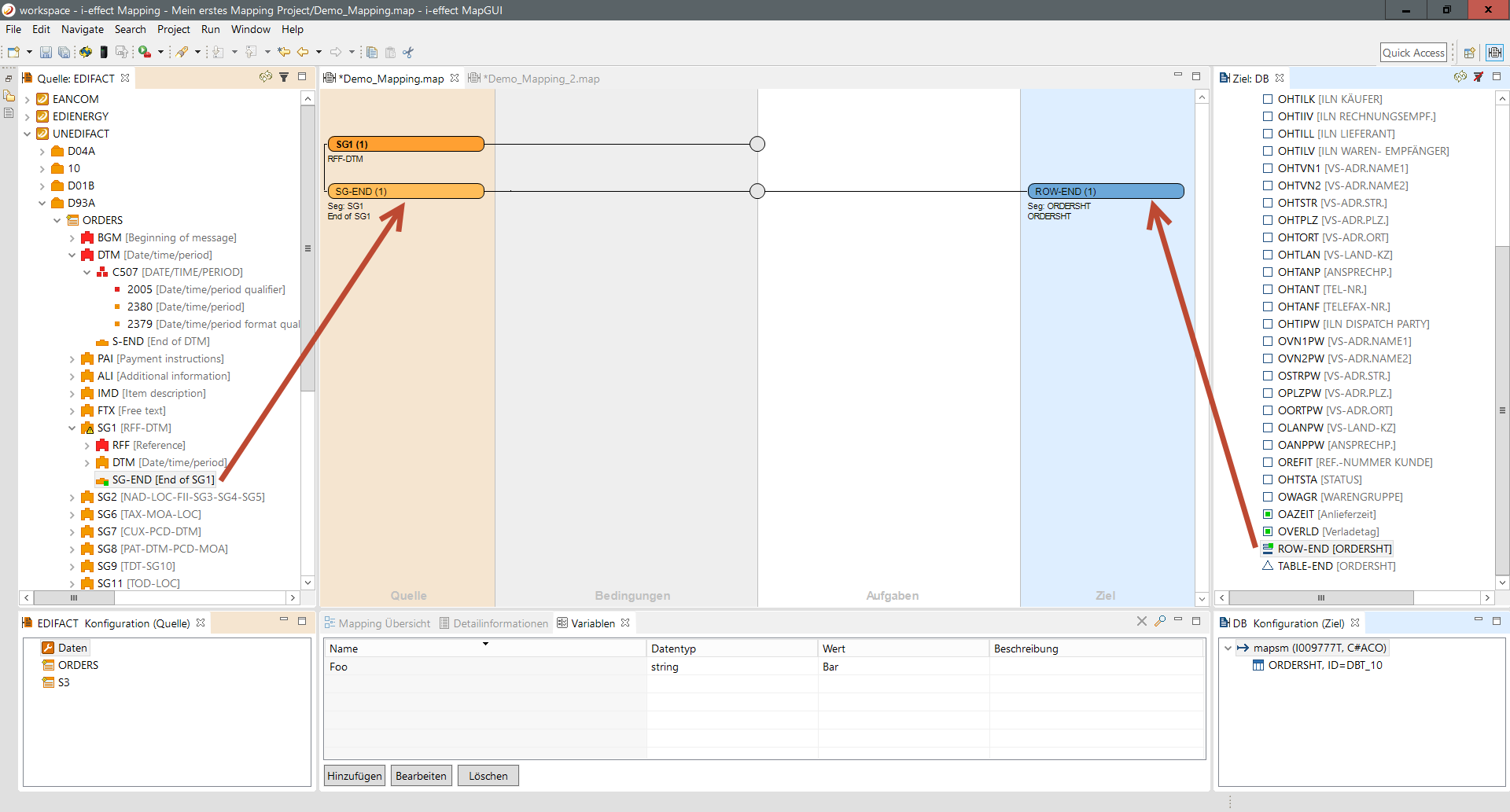This screenshot has width=1510, height=812.
Task: Check the OHTILK [ILN KÄUFER] checkbox
Action: (x=1268, y=99)
